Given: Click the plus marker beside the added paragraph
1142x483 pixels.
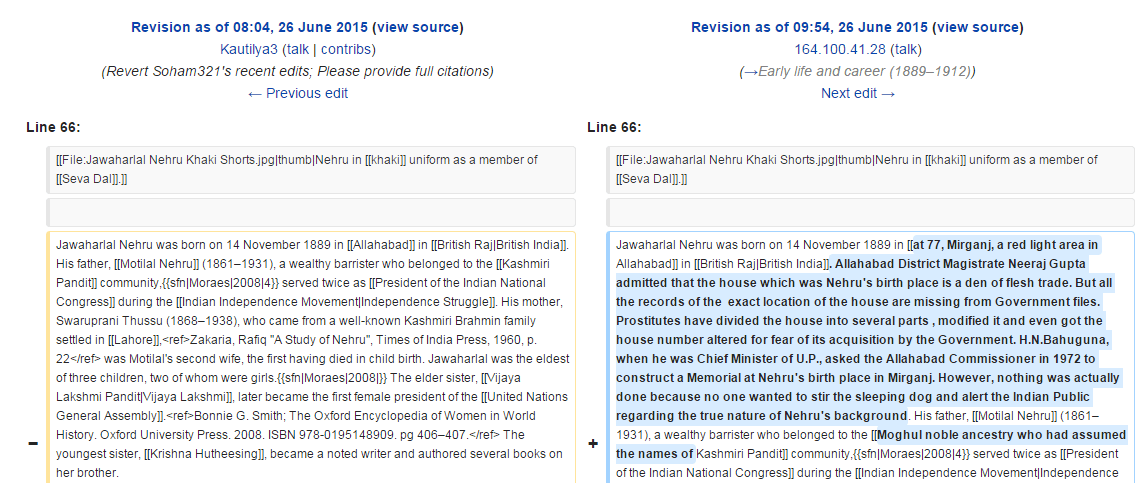Looking at the screenshot, I should (x=592, y=444).
